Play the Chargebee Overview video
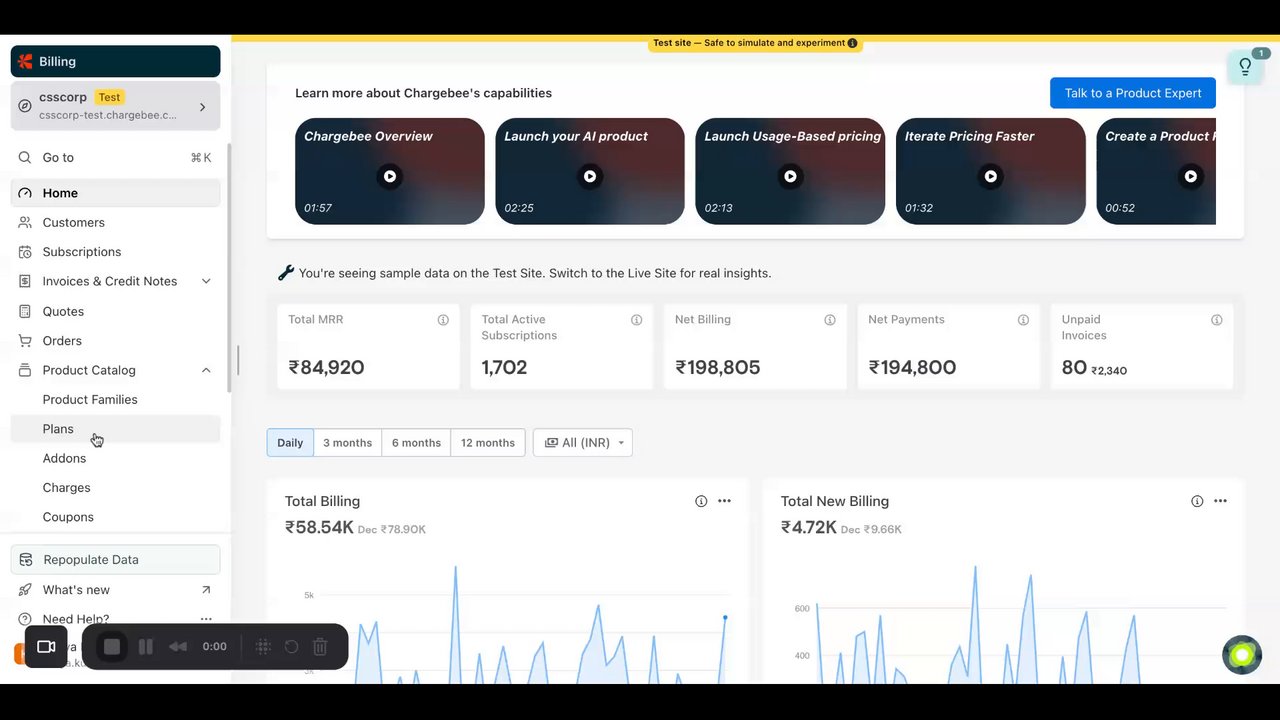This screenshot has width=1280, height=720. pyautogui.click(x=390, y=176)
